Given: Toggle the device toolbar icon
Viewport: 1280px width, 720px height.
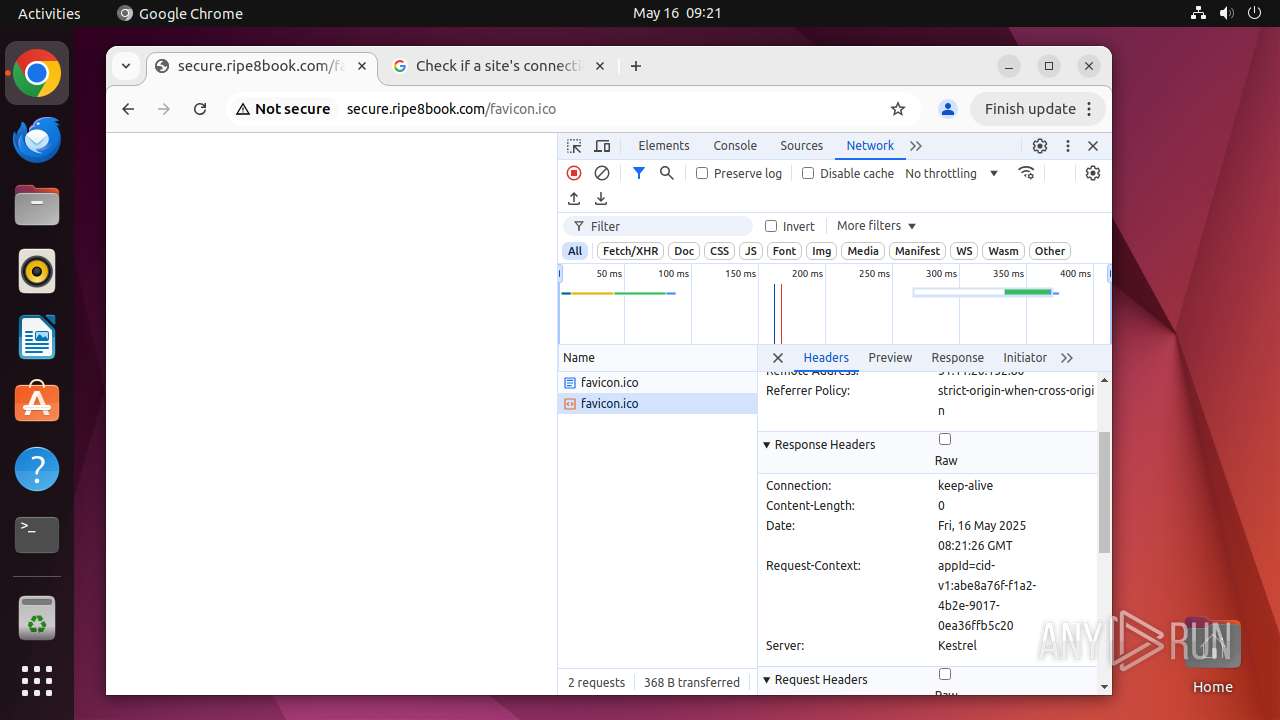Looking at the screenshot, I should point(602,146).
